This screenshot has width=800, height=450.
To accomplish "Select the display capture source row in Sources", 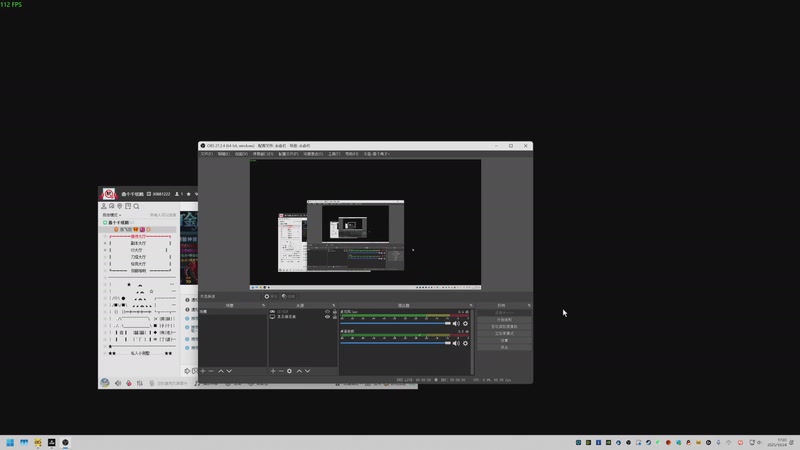I will click(303, 317).
